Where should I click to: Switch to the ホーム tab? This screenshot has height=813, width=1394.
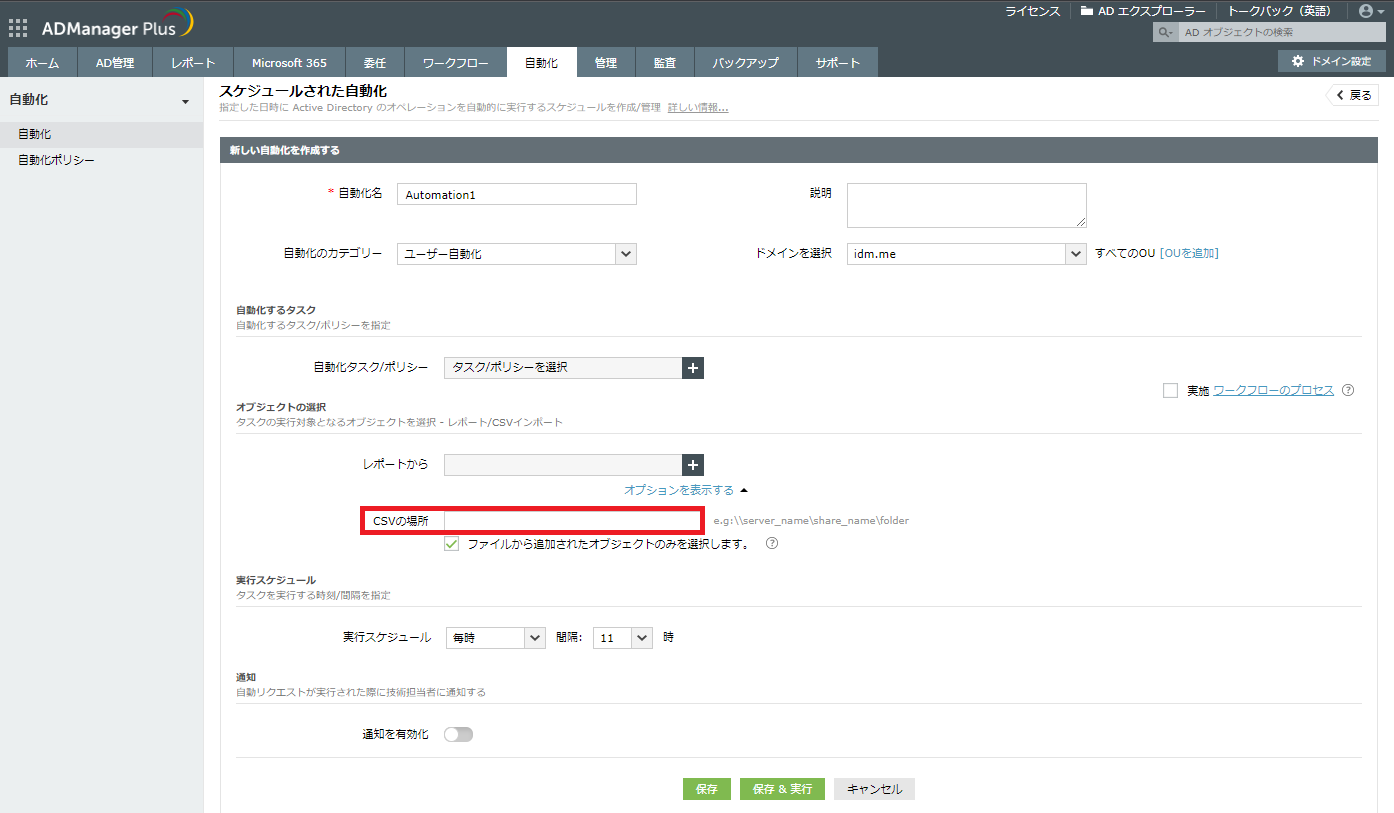point(42,62)
